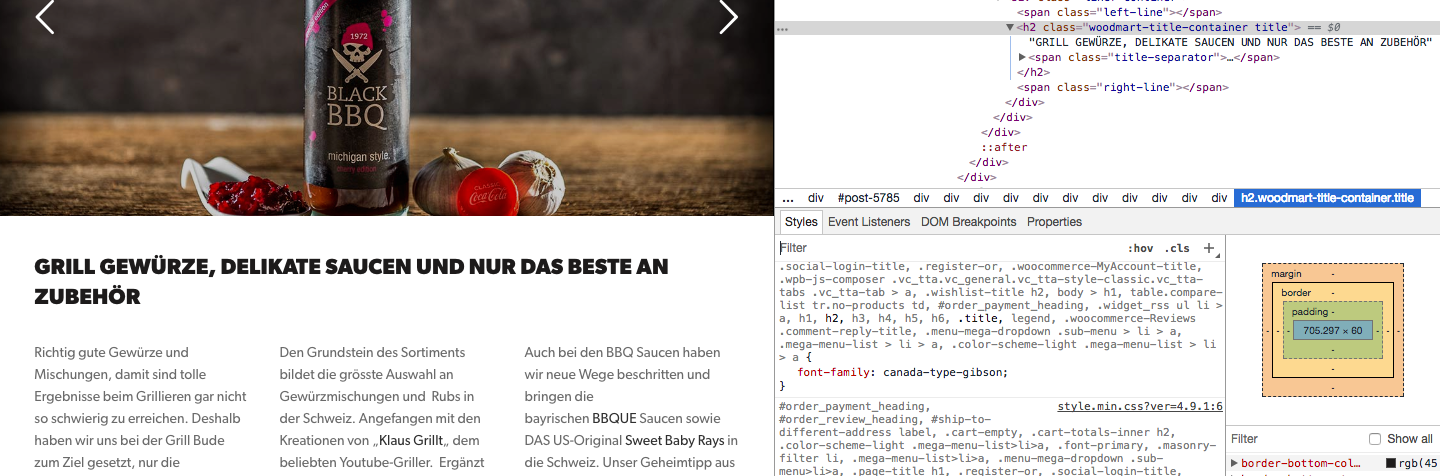The height and width of the screenshot is (476, 1440).
Task: Switch to the Properties tab
Action: [1054, 222]
